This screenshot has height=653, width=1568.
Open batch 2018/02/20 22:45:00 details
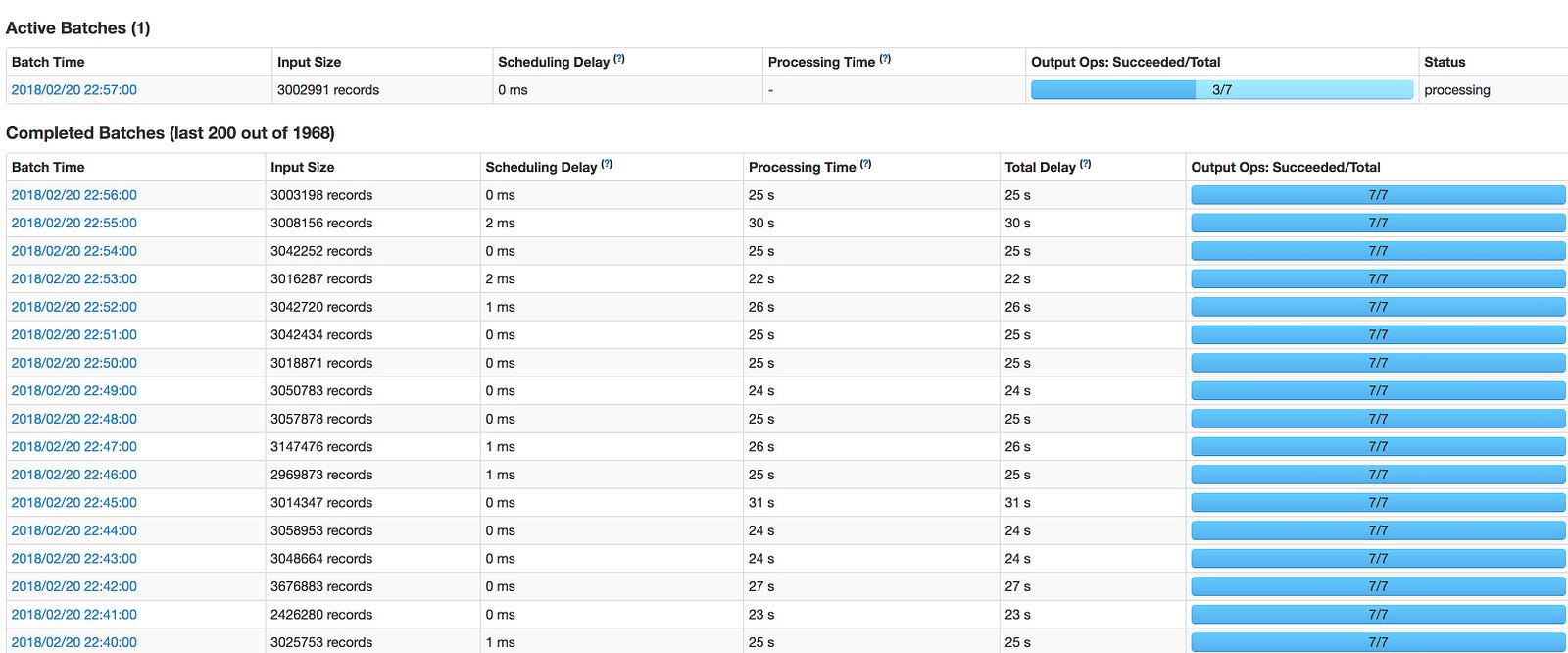[x=74, y=503]
